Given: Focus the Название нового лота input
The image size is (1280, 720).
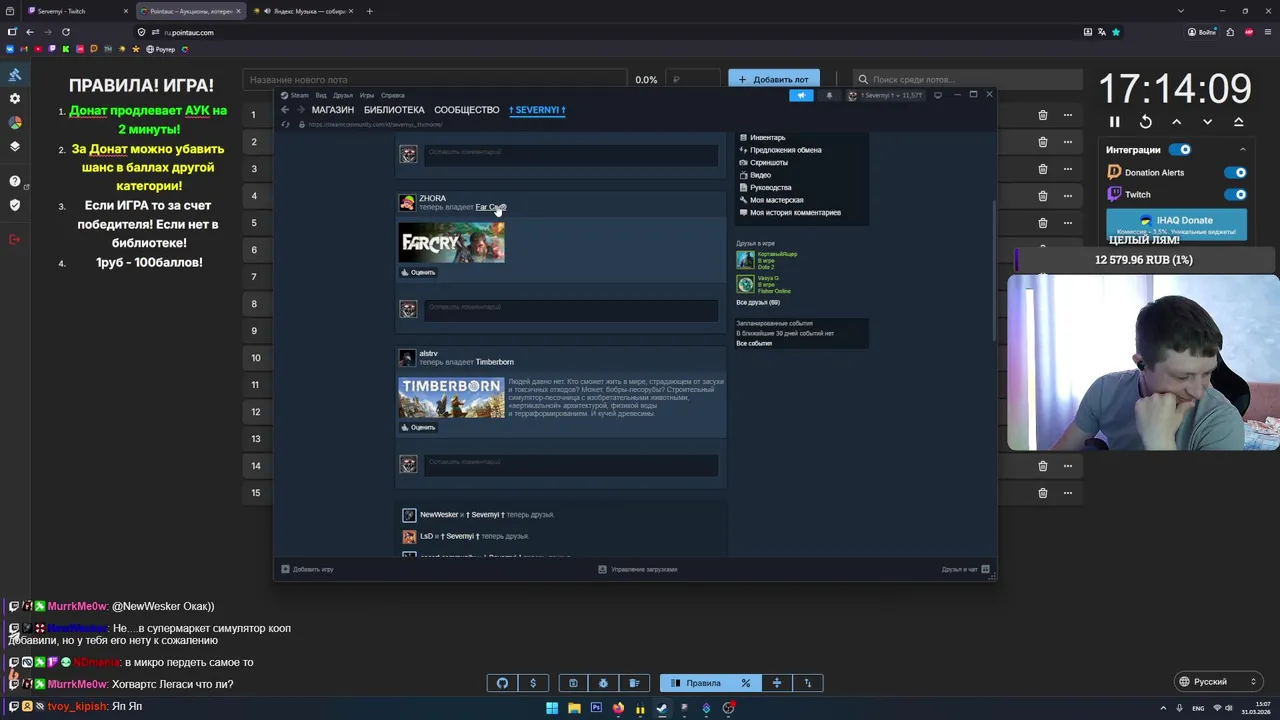Looking at the screenshot, I should [434, 79].
